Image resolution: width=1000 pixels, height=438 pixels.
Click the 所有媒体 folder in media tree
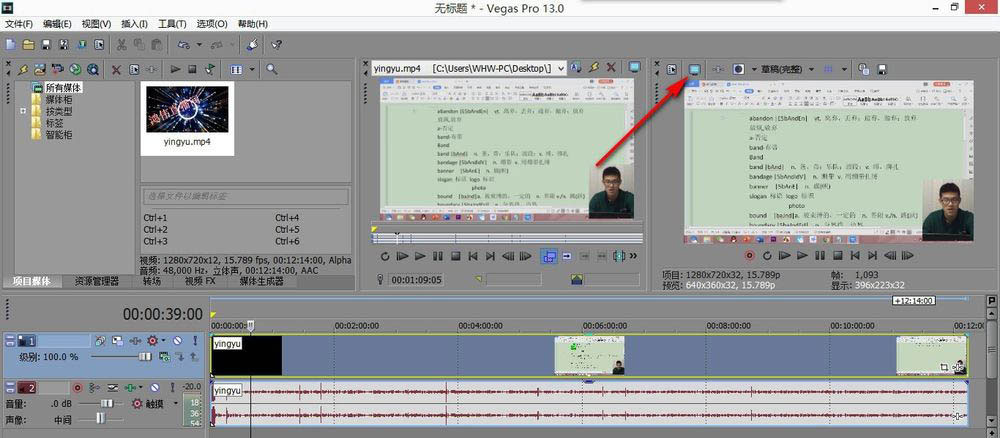click(x=62, y=88)
